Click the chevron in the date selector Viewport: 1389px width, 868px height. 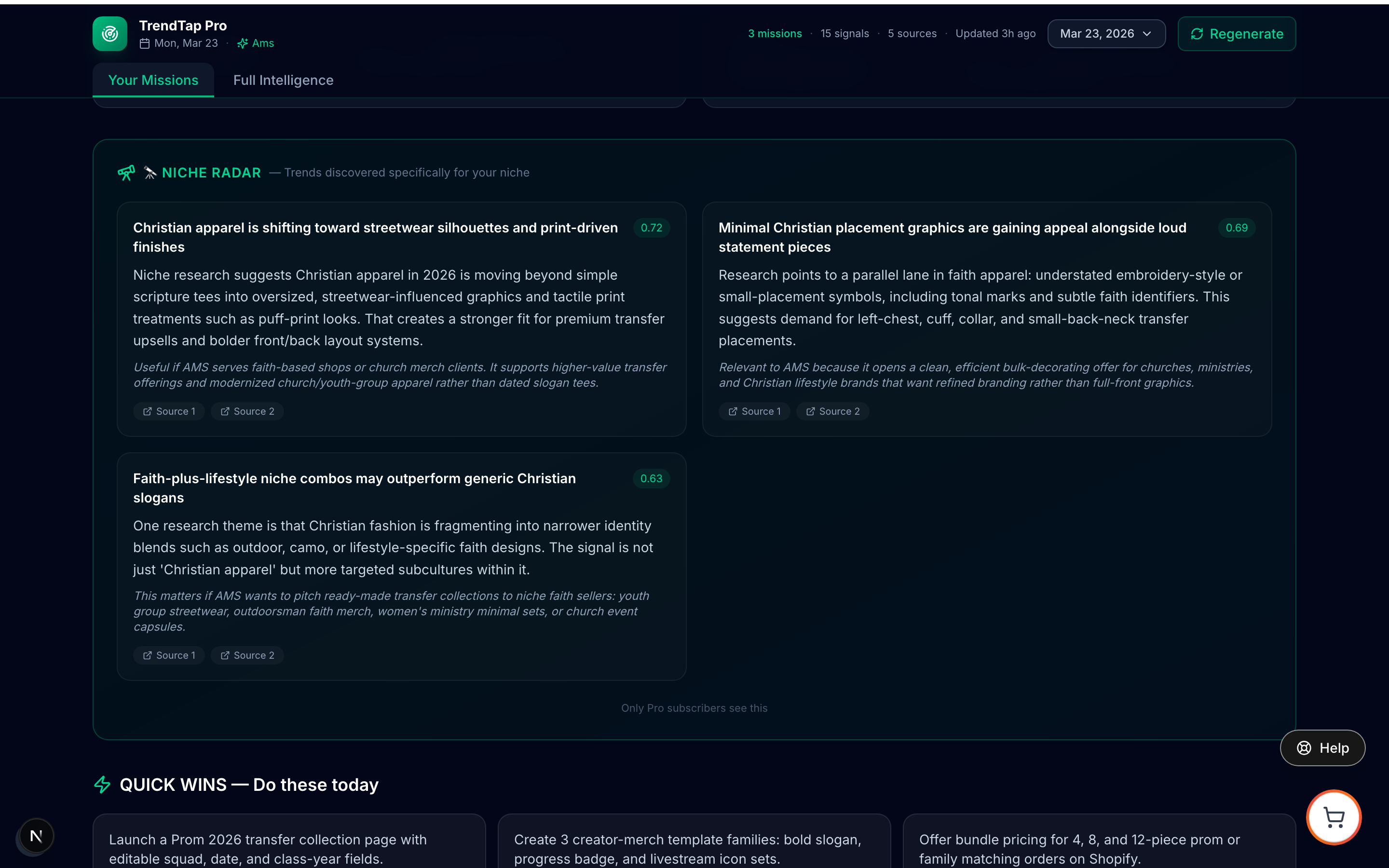point(1147,34)
